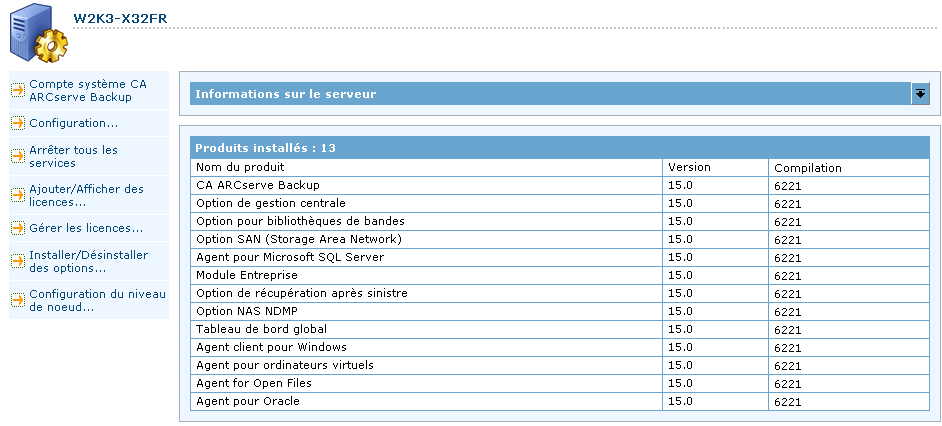Screen dimensions: 942x426
Task: Click the Nom du produit column header
Action: point(241,167)
